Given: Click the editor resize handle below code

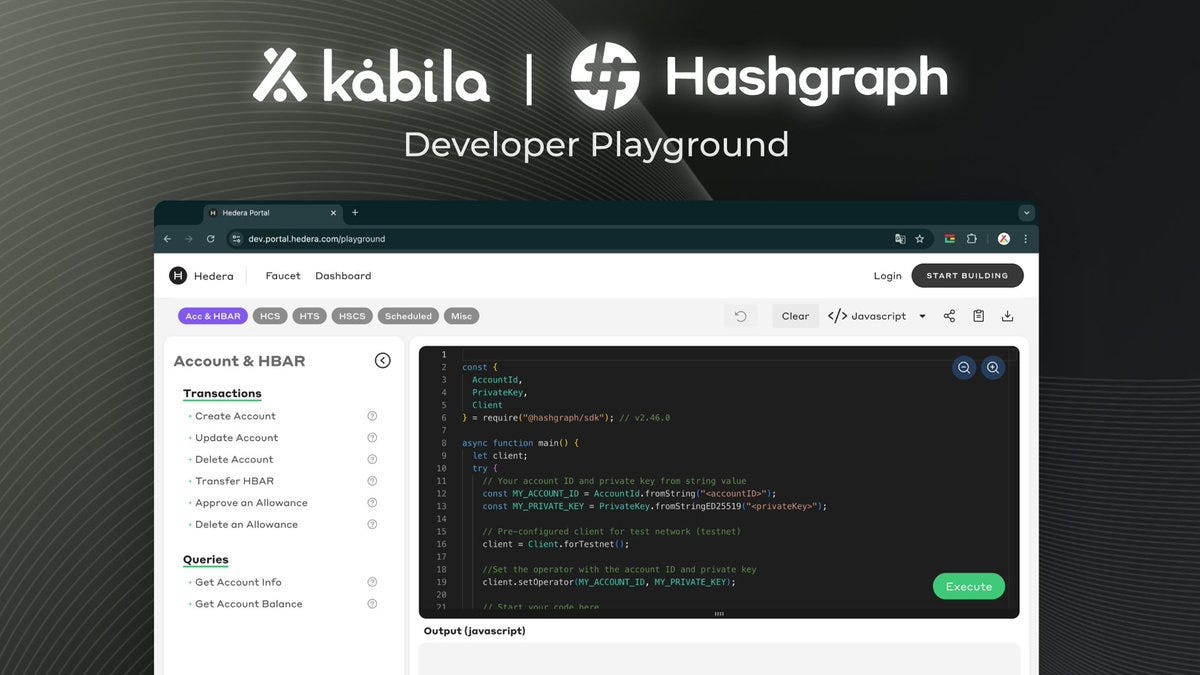Looking at the screenshot, I should point(719,614).
